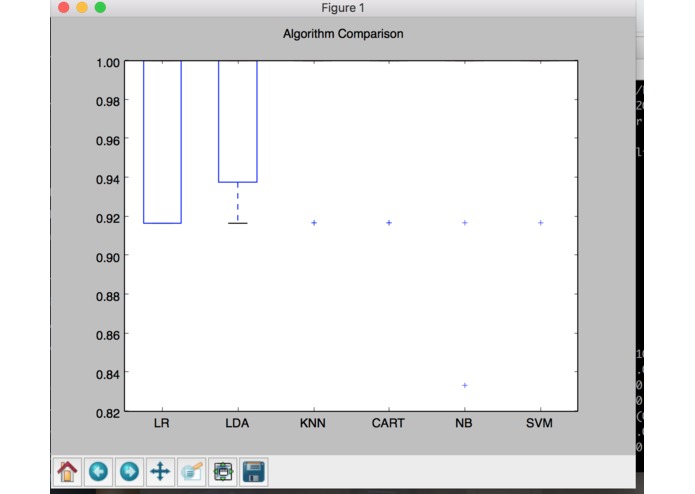Click the 0.84 y-axis tick label
Viewport: 695px width, 494px height.
[x=108, y=375]
